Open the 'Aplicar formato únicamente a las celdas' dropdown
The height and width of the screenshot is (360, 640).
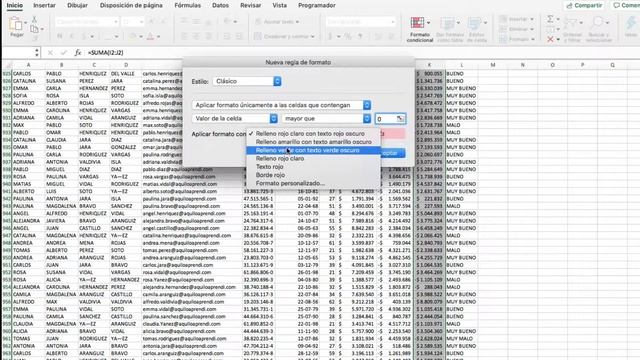pyautogui.click(x=281, y=105)
